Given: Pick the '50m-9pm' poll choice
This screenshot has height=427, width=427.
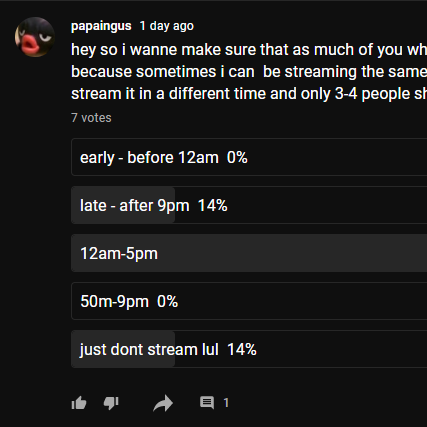Looking at the screenshot, I should point(249,301).
